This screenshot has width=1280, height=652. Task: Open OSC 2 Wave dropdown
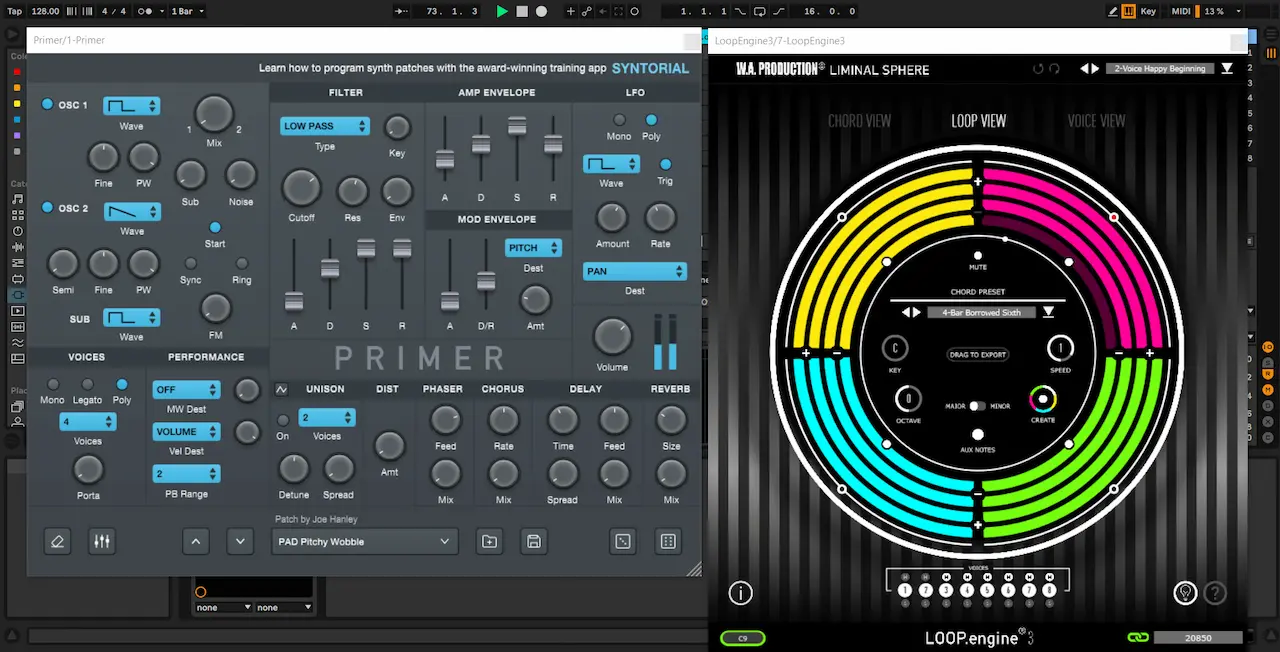(x=131, y=211)
